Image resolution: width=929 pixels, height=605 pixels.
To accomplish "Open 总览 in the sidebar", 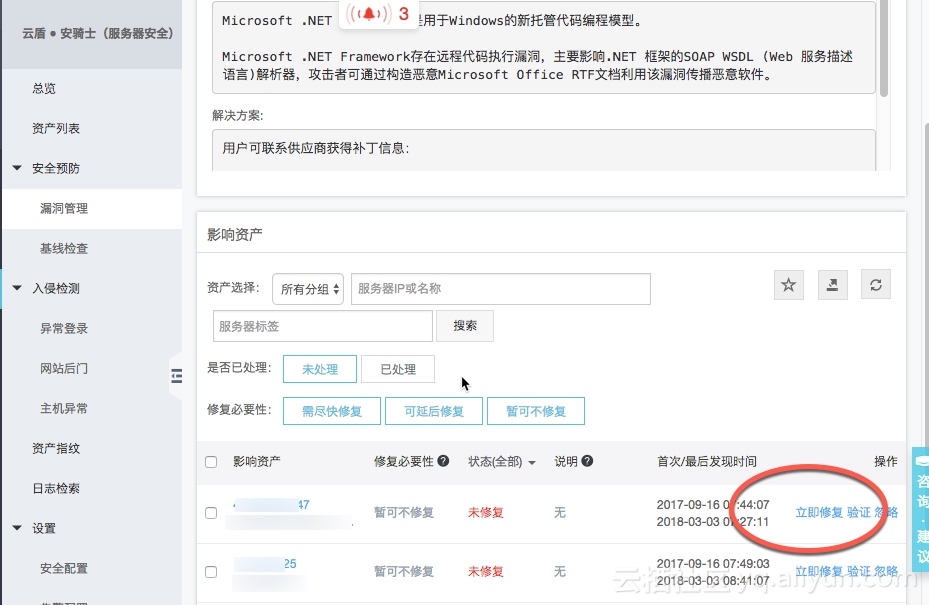I will tap(44, 88).
